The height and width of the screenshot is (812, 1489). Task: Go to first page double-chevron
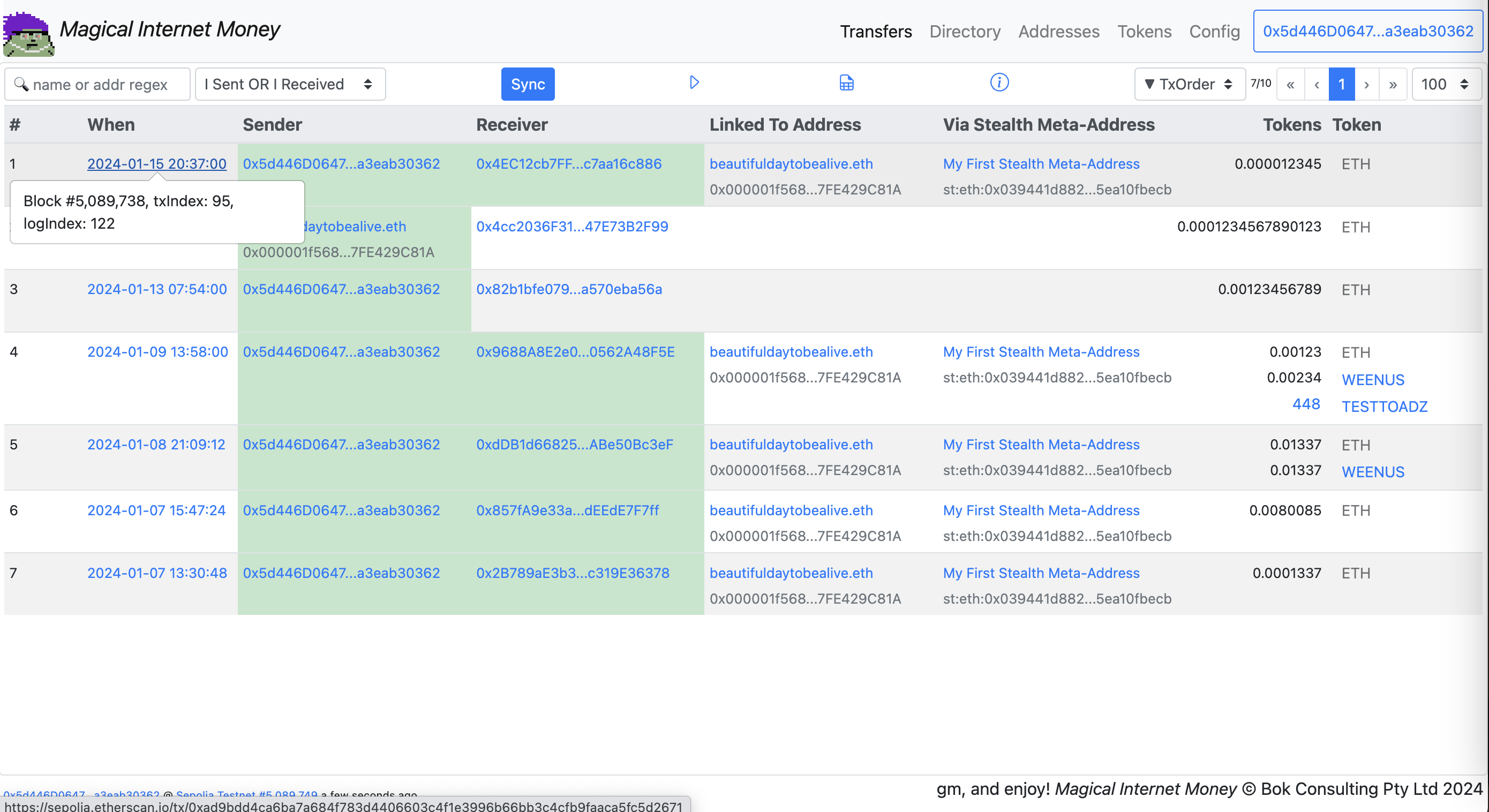pos(1290,85)
